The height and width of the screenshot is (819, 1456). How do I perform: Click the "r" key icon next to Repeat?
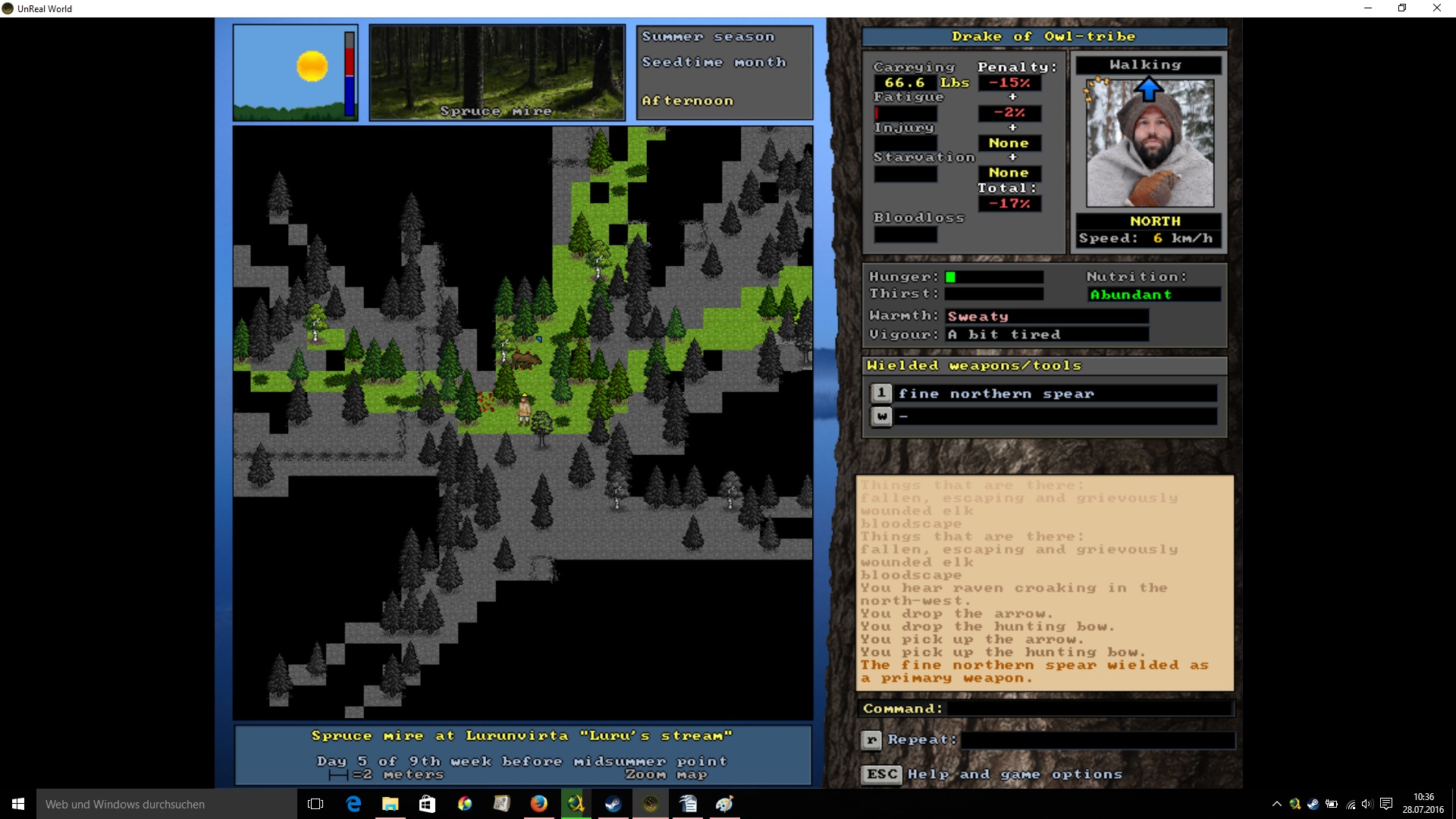click(x=871, y=740)
